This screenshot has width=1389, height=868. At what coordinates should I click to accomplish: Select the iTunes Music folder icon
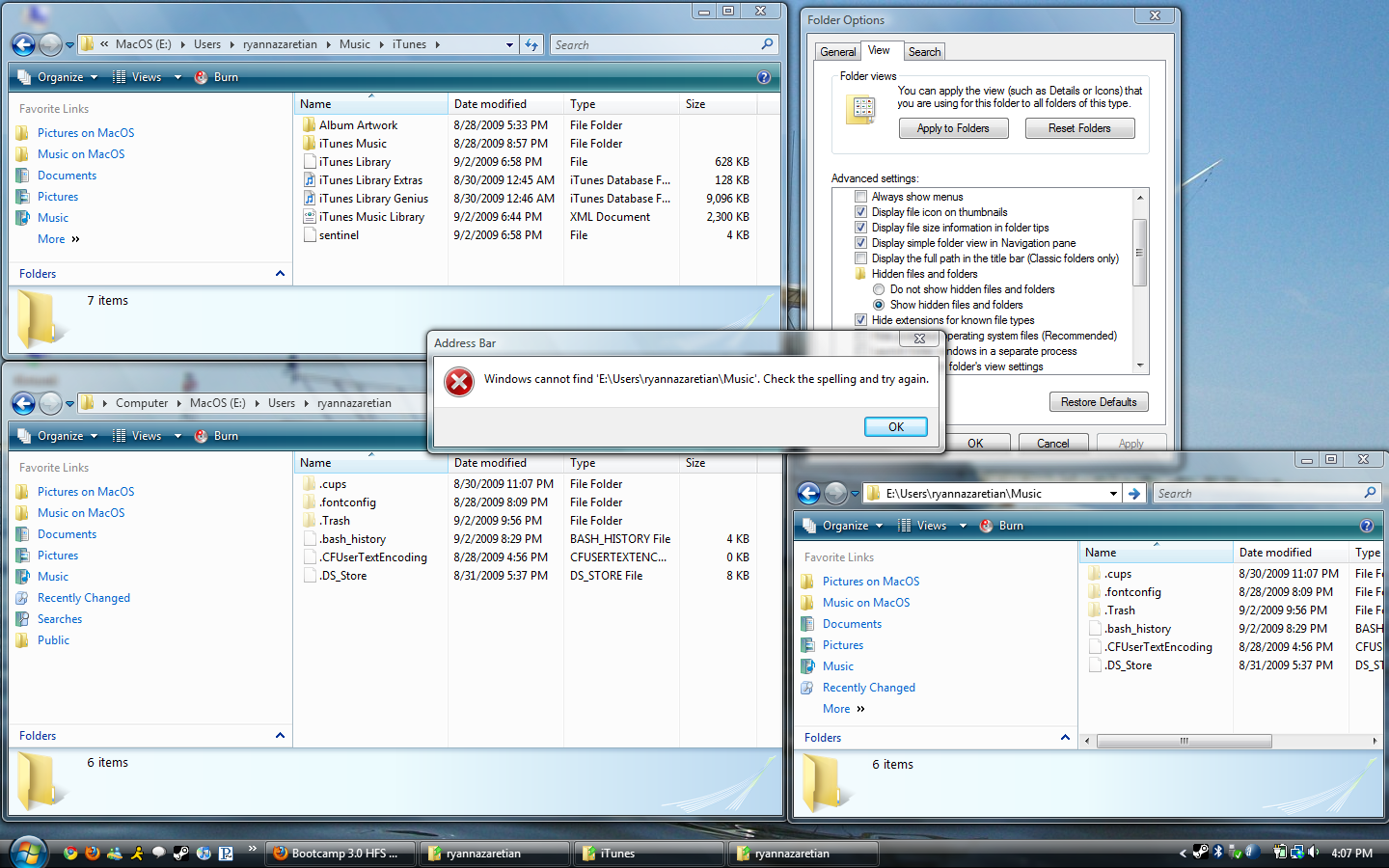click(x=309, y=144)
